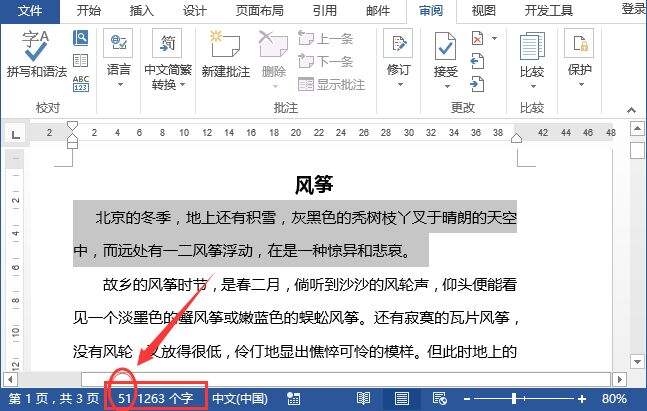Click the 登录 sign-in link

[634, 9]
